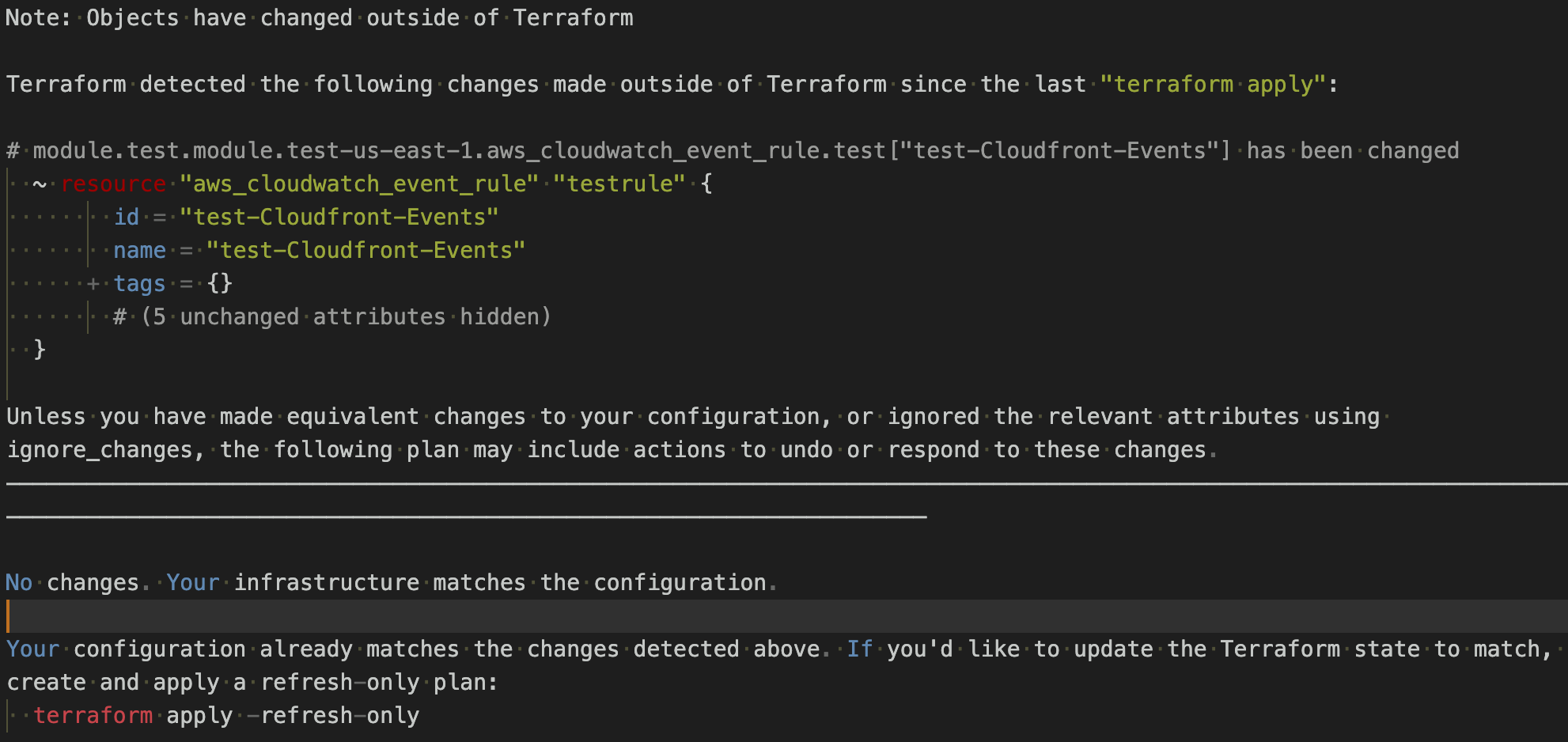Click the "Note:" text at top
This screenshot has height=742, width=1568.
tap(38, 17)
